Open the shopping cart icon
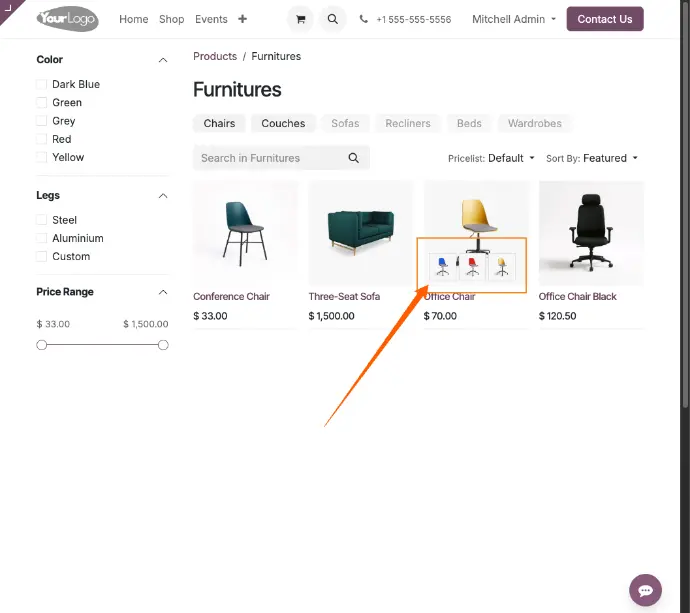Screen dimensions: 690x613 pyautogui.click(x=301, y=19)
